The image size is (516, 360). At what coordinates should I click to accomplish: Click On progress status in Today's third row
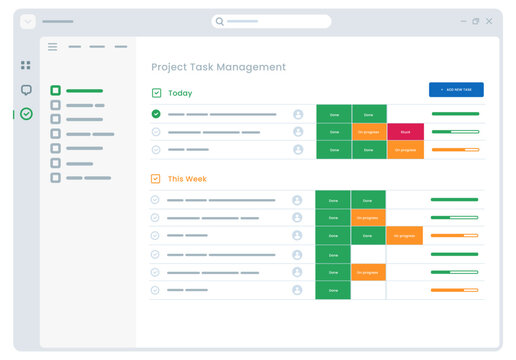coord(405,150)
